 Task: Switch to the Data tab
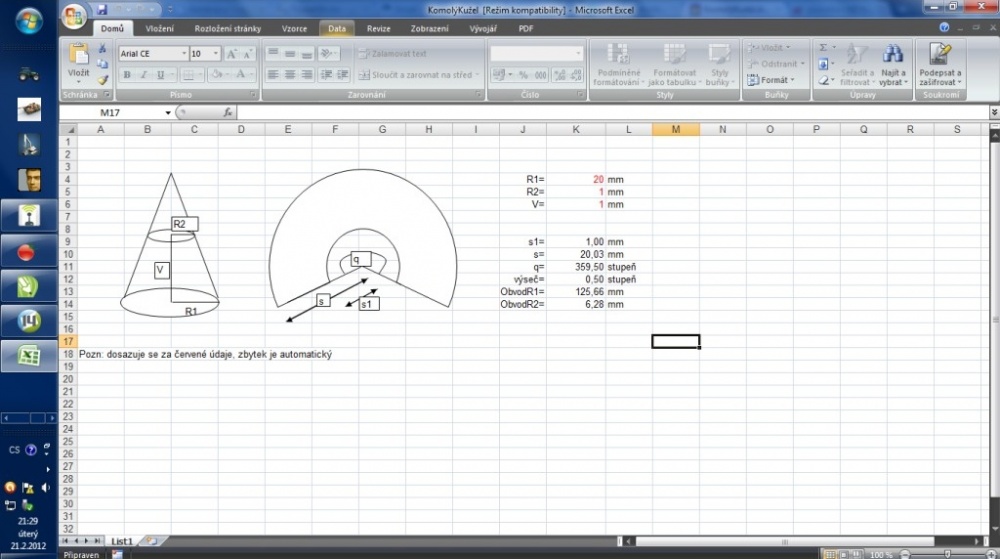(337, 29)
